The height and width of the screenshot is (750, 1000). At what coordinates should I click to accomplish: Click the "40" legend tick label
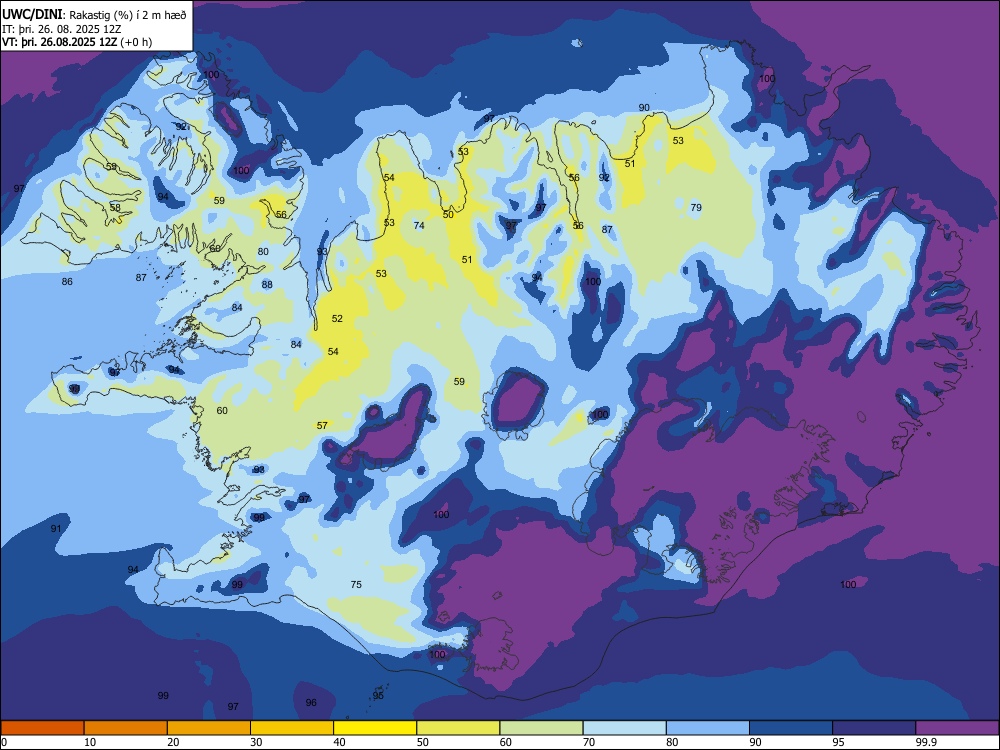click(x=339, y=742)
